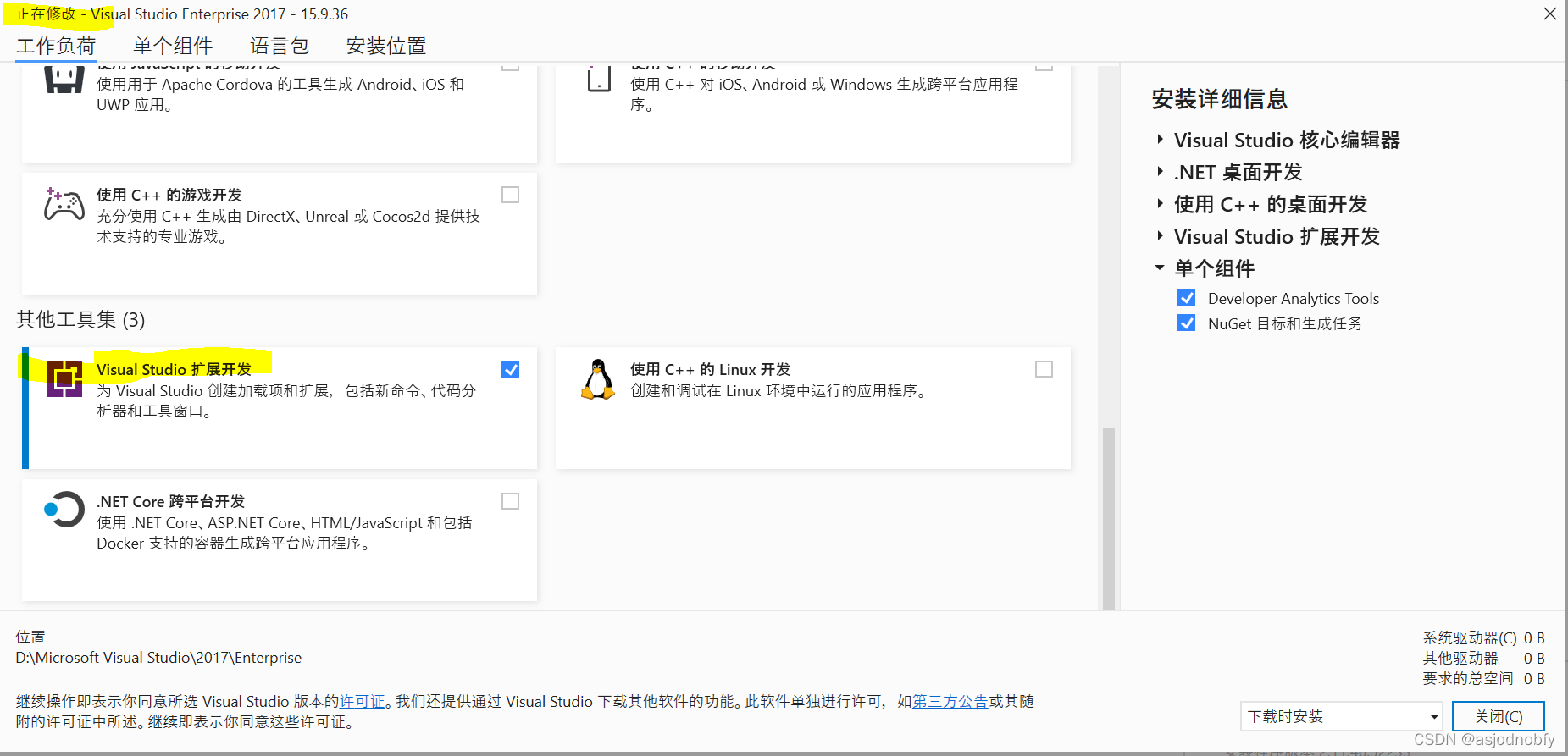The width and height of the screenshot is (1568, 756).
Task: Click the Cordova workload description text
Action: point(280,94)
